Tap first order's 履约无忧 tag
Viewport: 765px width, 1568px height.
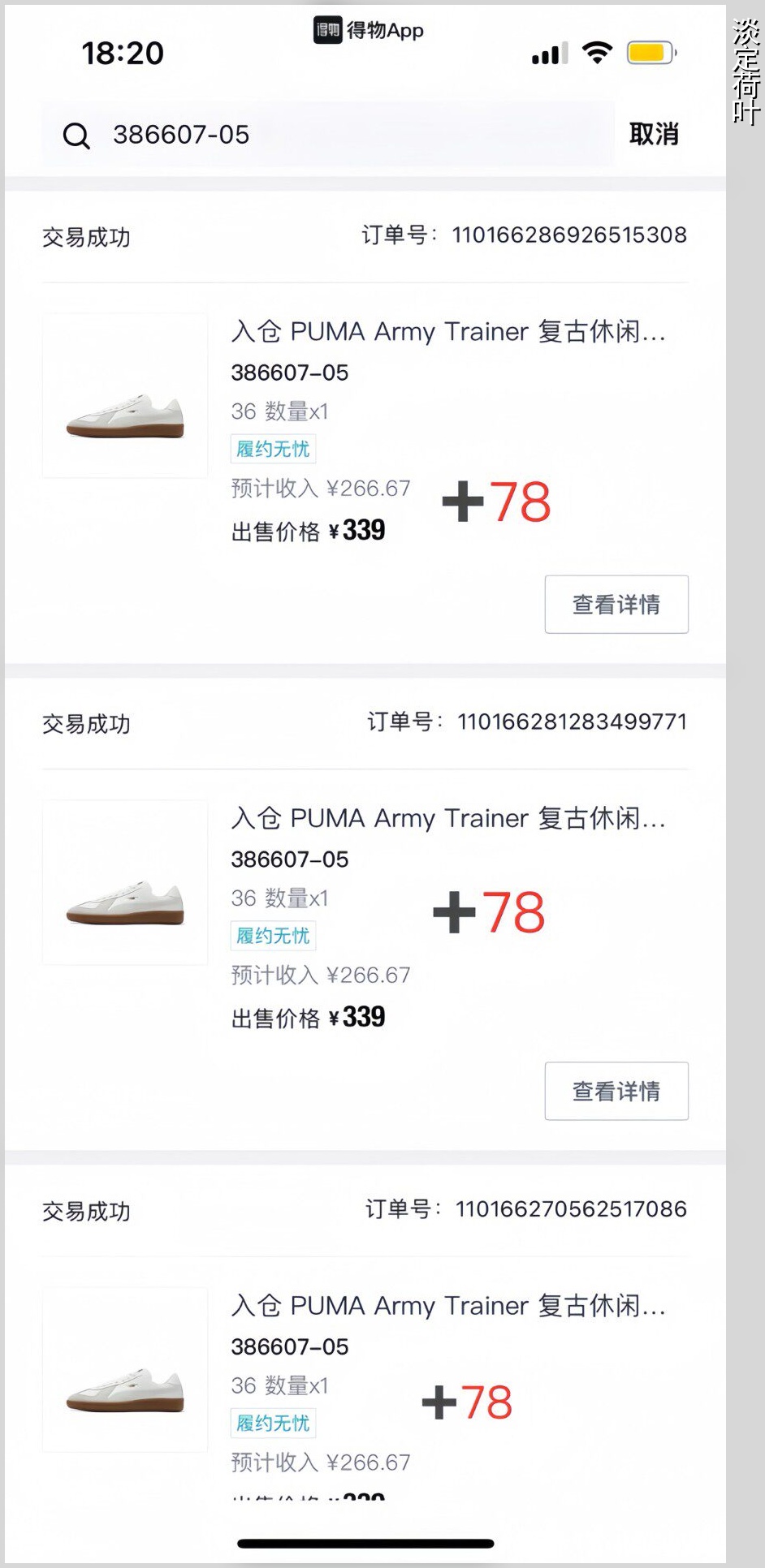pos(273,449)
